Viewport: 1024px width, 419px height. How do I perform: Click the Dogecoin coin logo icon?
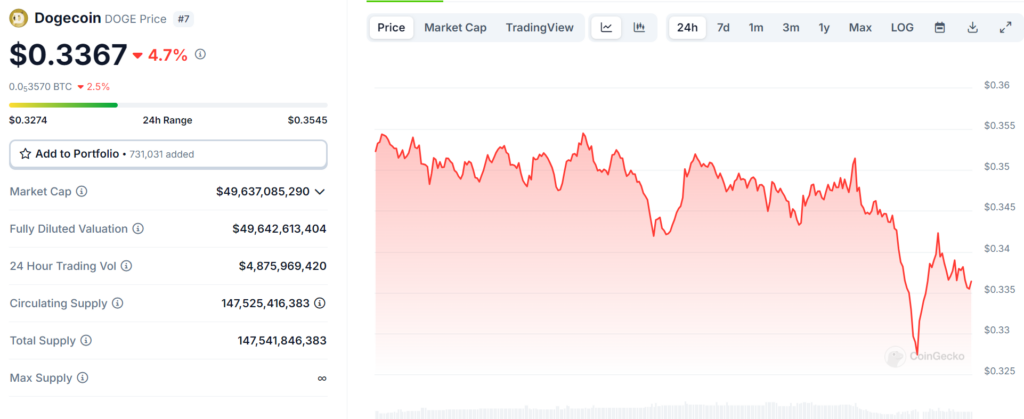pos(18,18)
